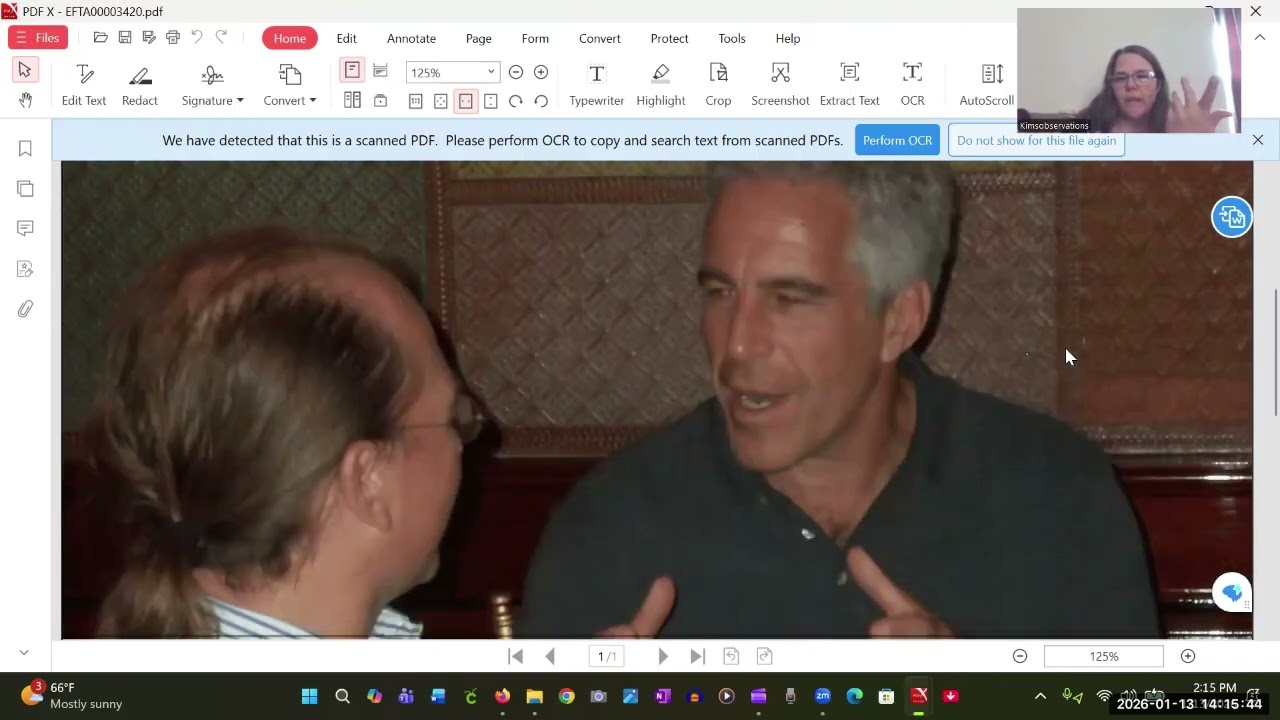Image resolution: width=1280 pixels, height=720 pixels.
Task: Toggle two-page side-by-side view
Action: click(x=352, y=100)
